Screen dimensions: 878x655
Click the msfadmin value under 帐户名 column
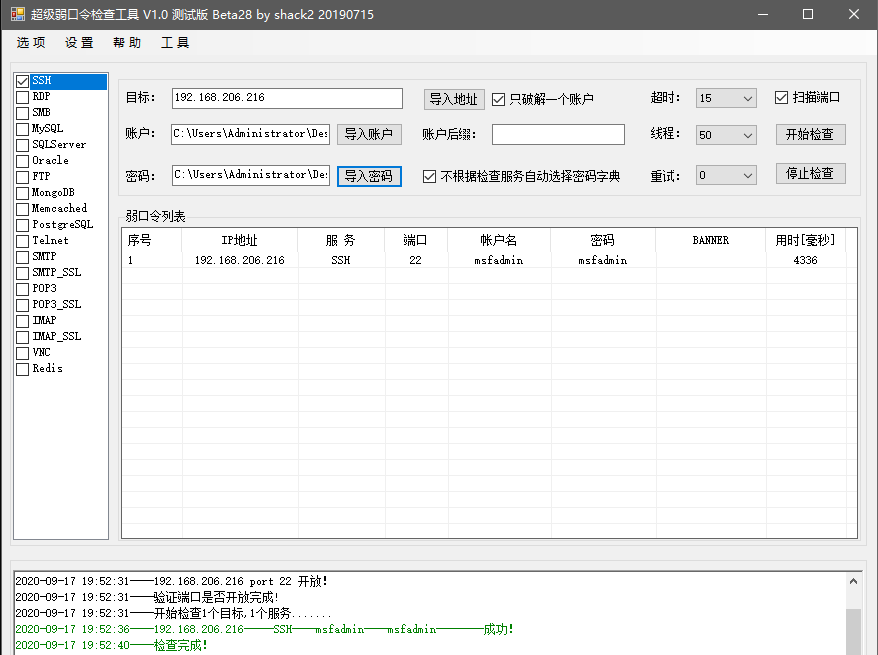pos(499,260)
